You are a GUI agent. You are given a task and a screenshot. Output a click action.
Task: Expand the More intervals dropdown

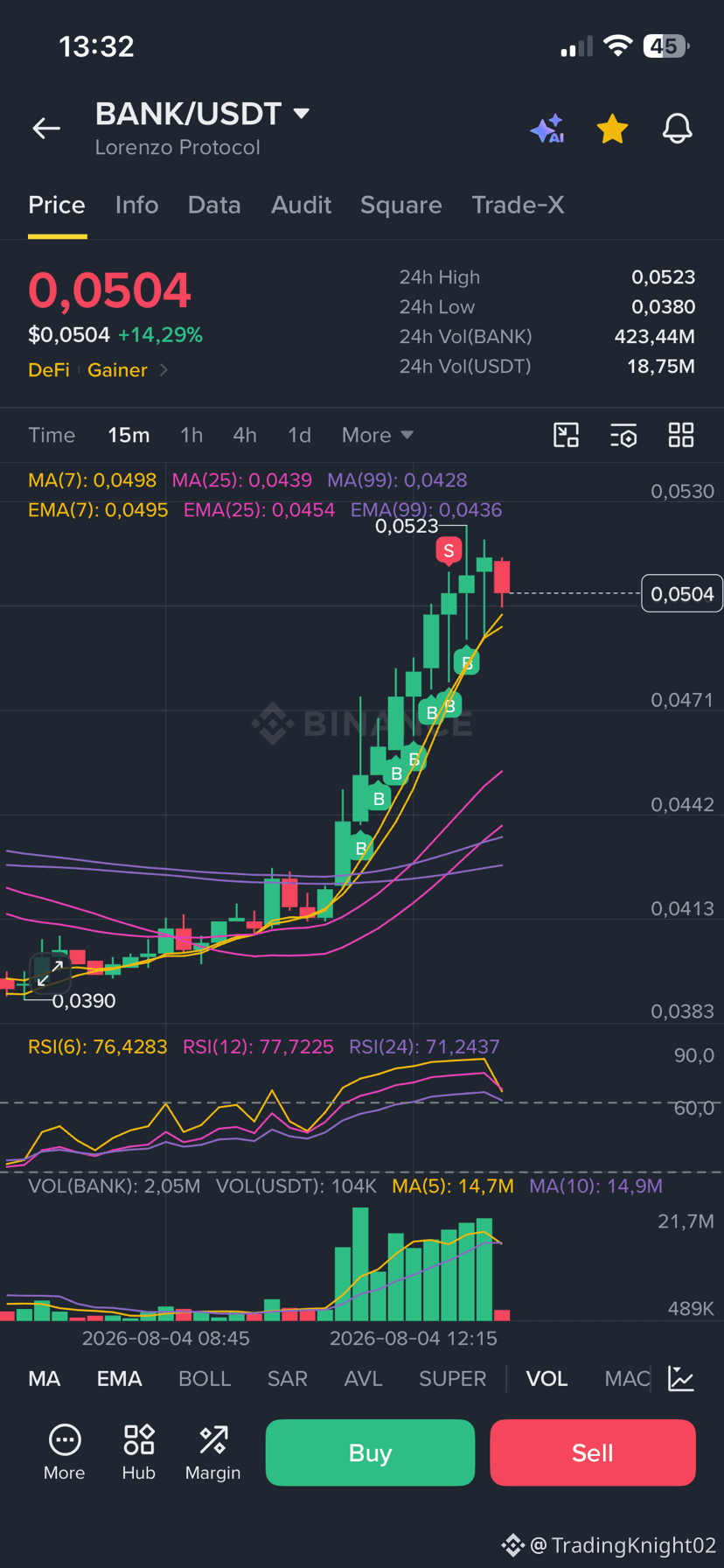(x=378, y=435)
